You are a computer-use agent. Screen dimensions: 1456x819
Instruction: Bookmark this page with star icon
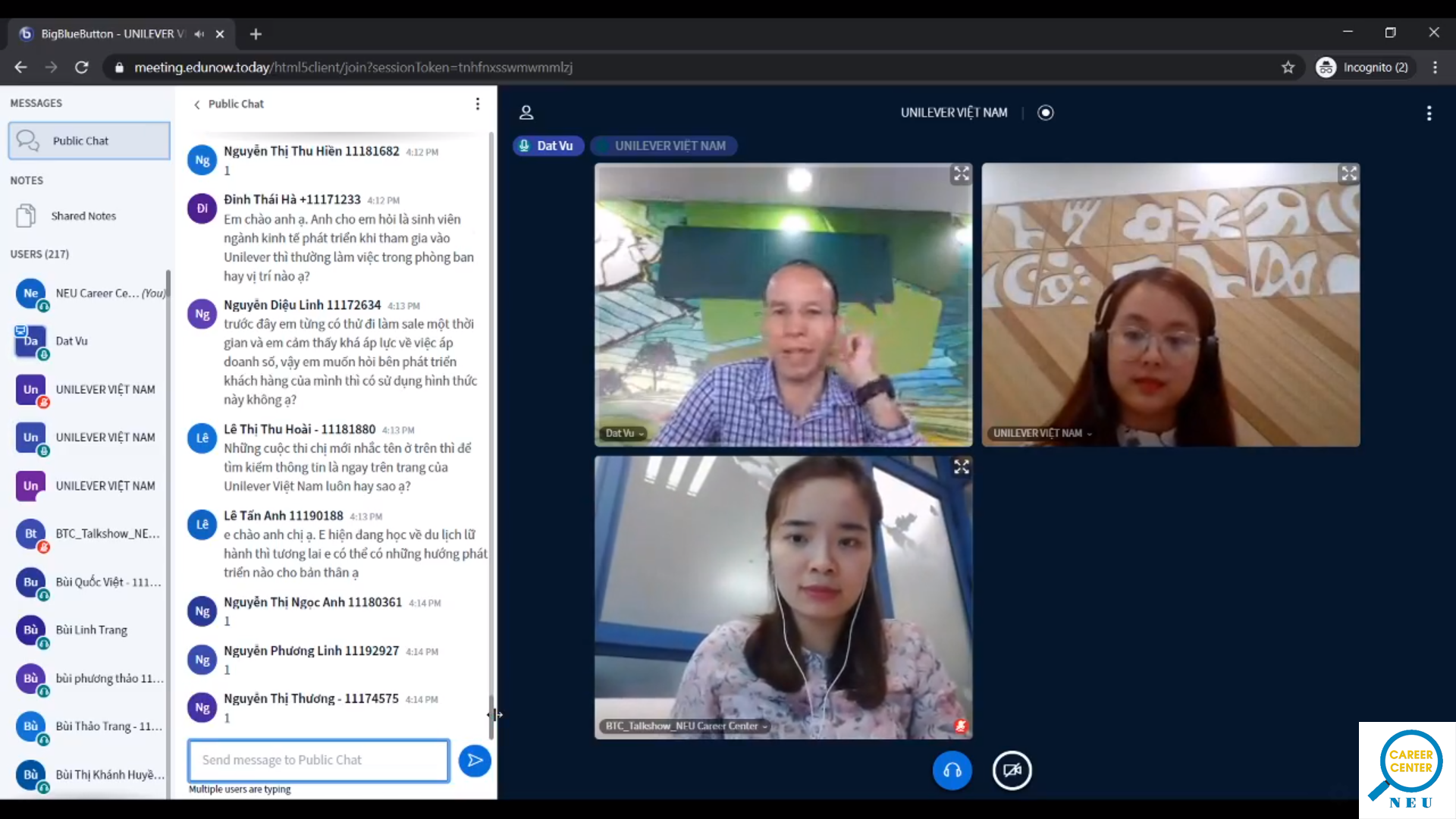click(1288, 67)
